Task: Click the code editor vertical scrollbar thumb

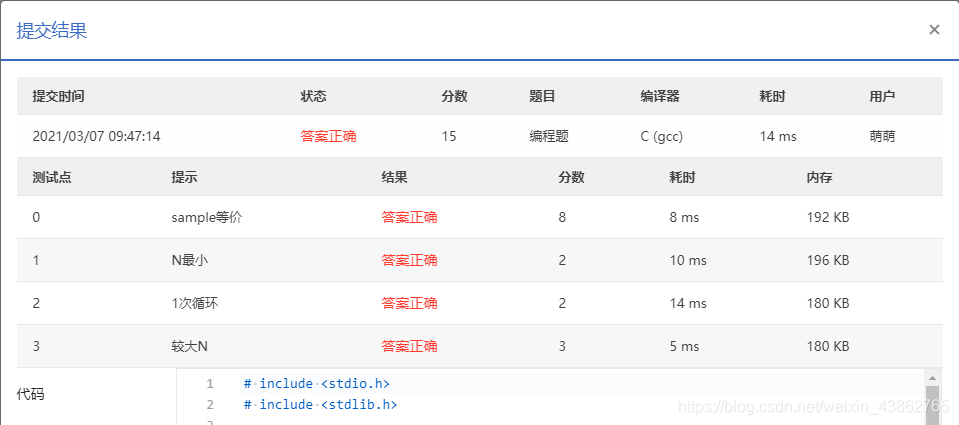Action: 932,405
